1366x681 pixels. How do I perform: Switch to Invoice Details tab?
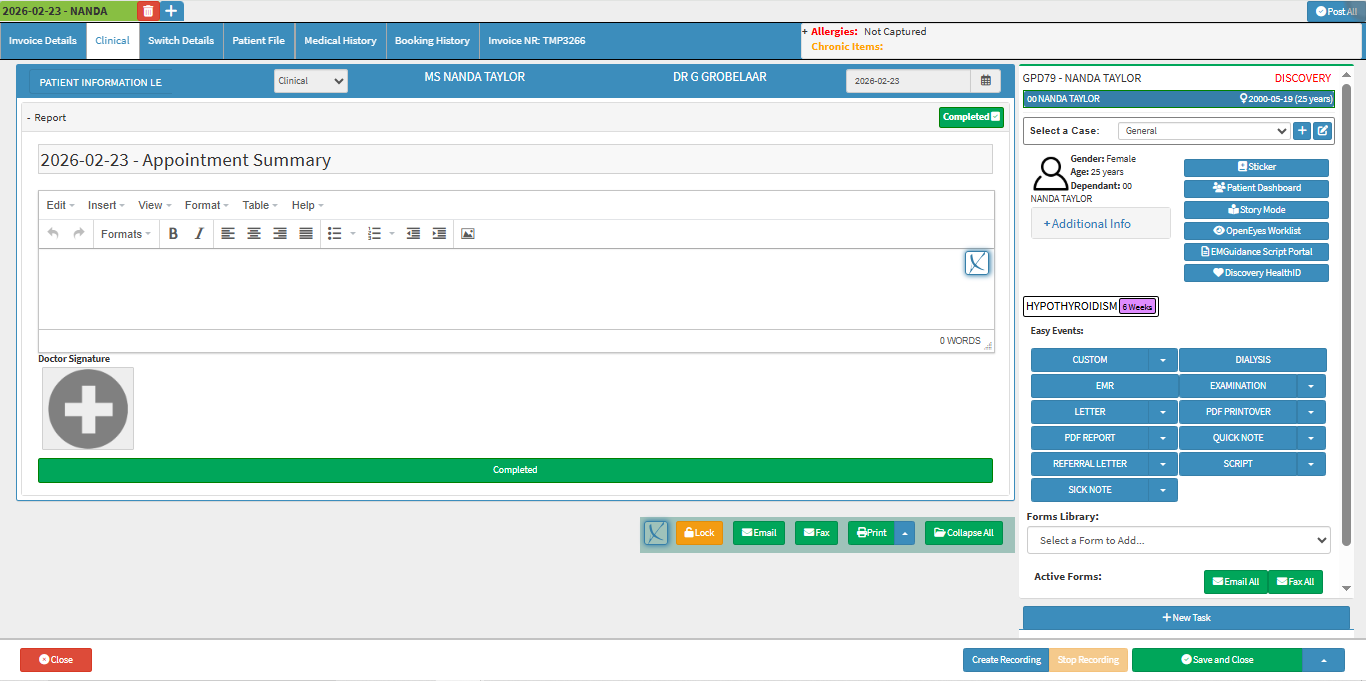[x=43, y=41]
